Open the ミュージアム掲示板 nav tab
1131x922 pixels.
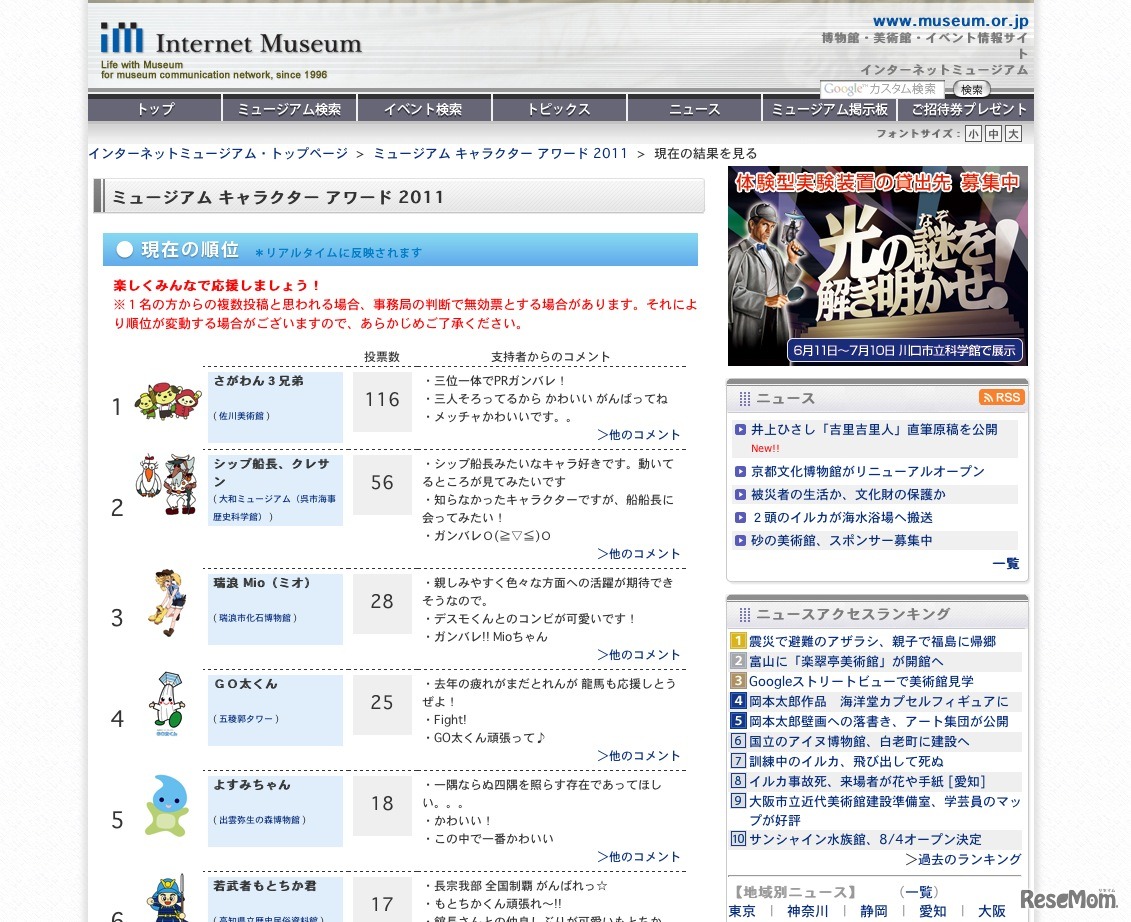click(x=829, y=109)
